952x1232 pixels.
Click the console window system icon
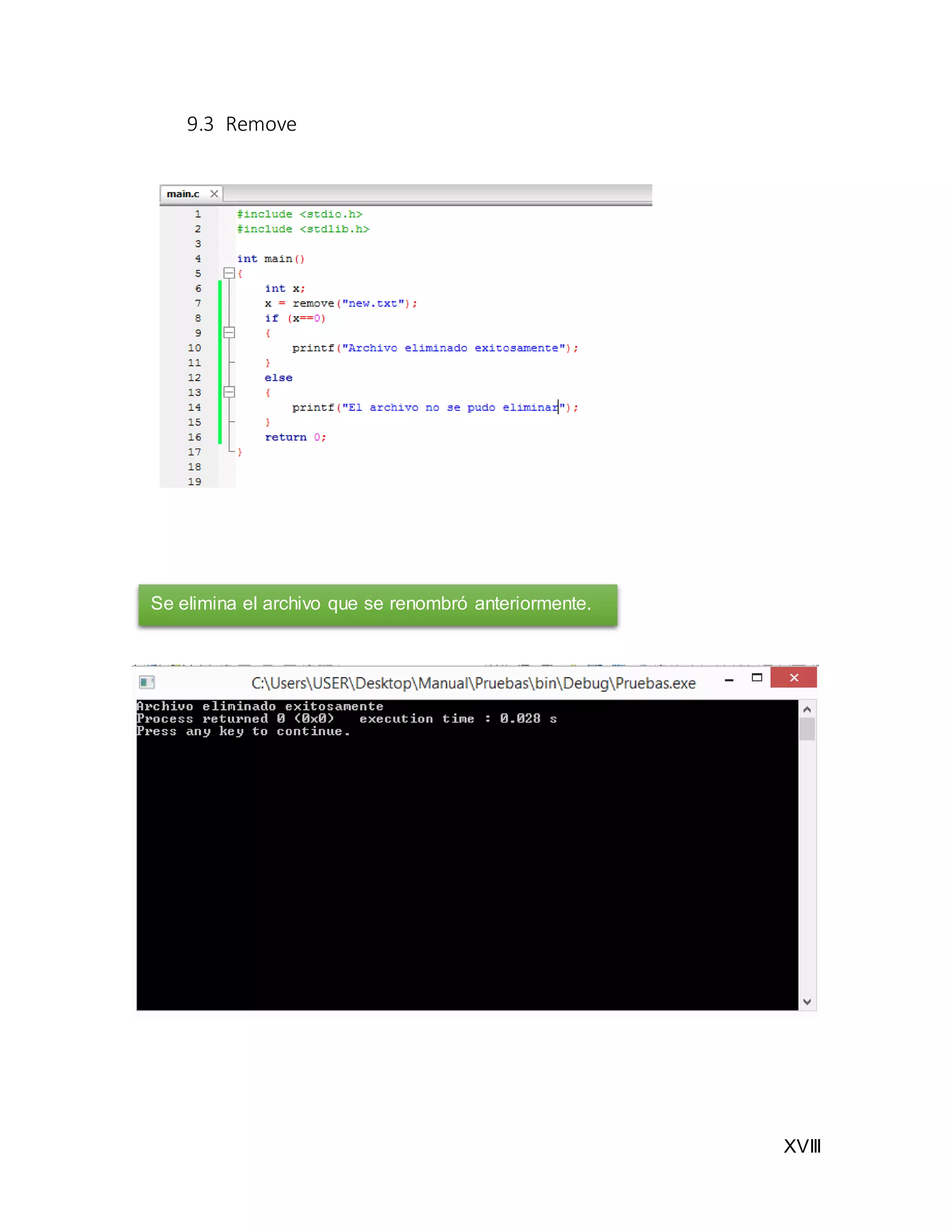[147, 682]
